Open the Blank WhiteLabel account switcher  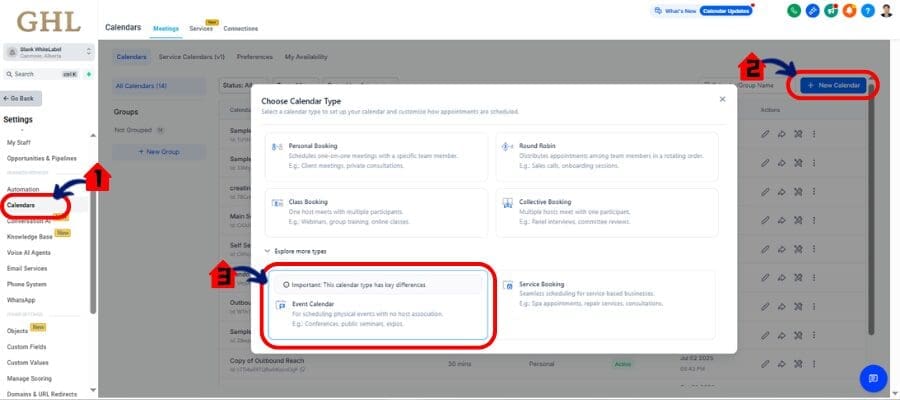49,51
